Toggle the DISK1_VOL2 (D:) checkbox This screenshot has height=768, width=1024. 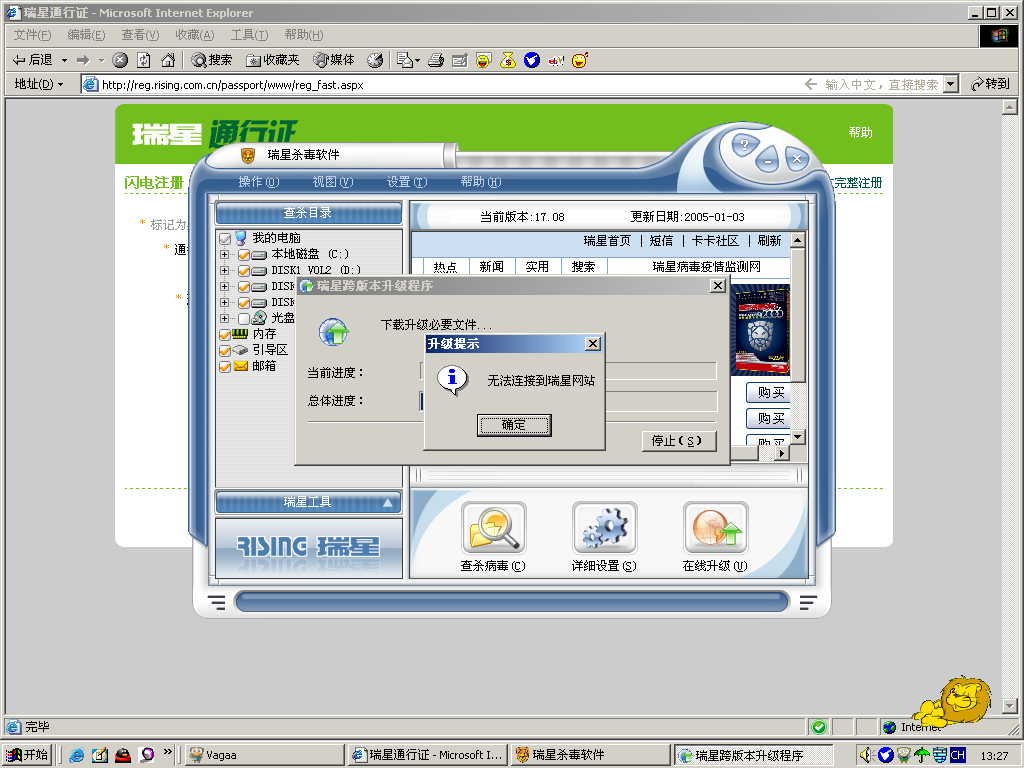243,270
